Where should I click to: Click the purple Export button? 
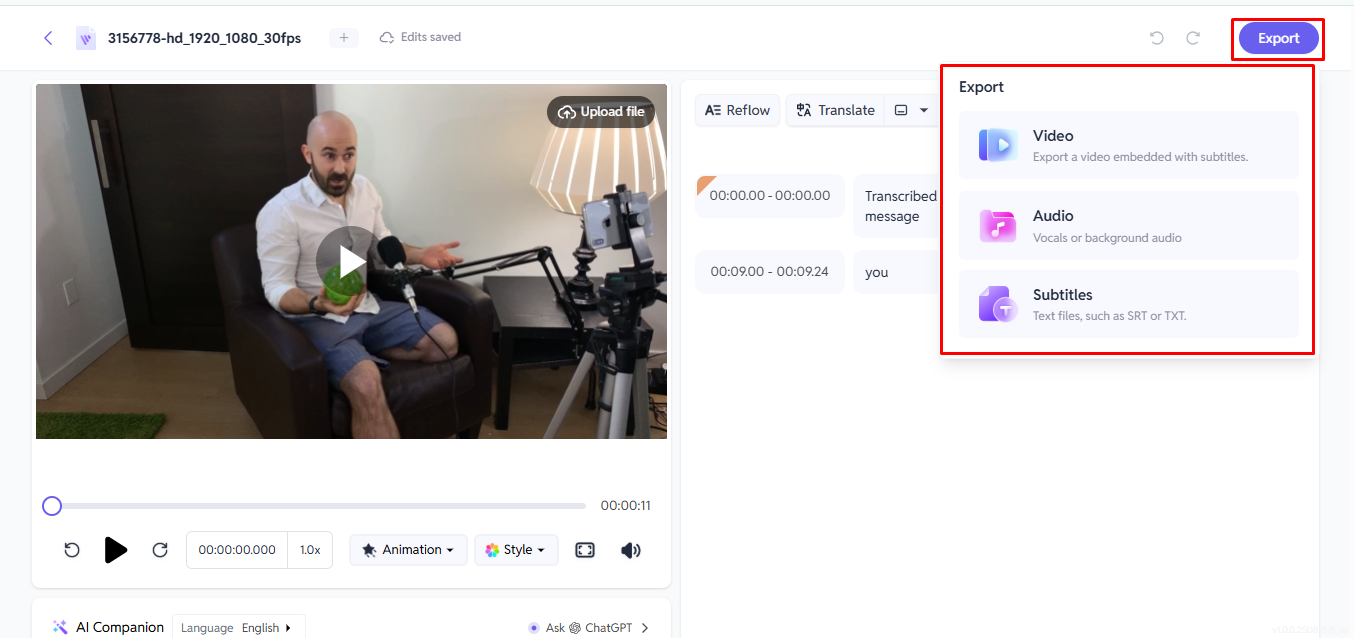pos(1278,39)
